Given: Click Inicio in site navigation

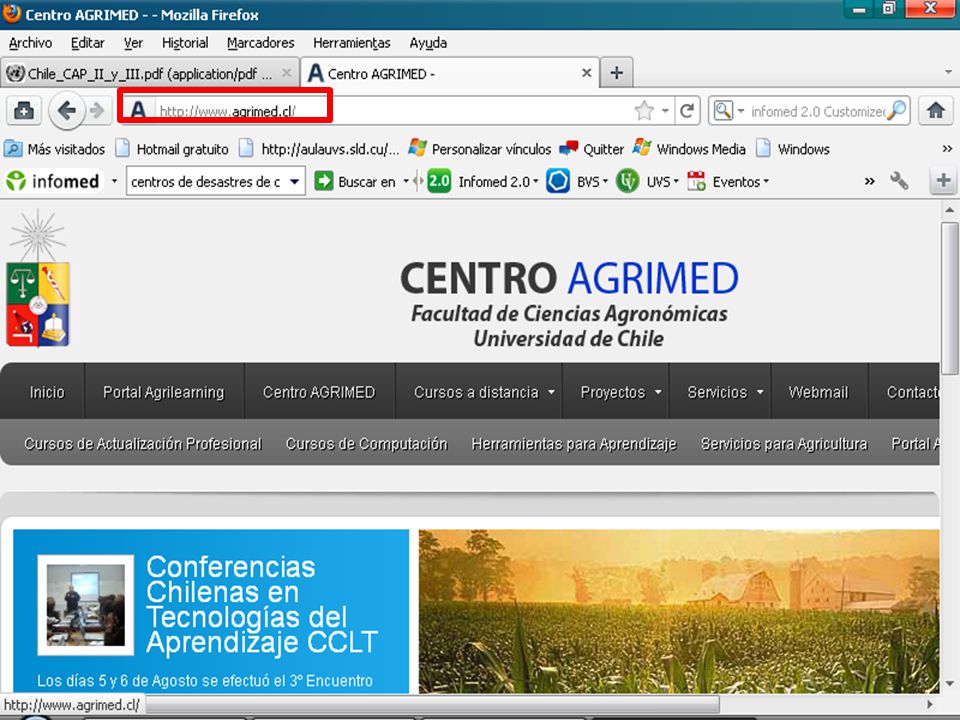Looking at the screenshot, I should [47, 392].
